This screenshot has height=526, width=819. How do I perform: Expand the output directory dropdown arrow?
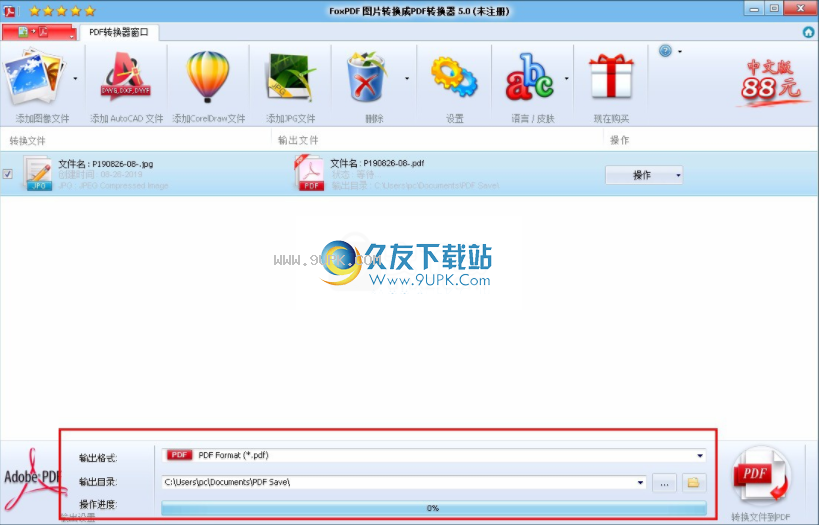(x=640, y=482)
